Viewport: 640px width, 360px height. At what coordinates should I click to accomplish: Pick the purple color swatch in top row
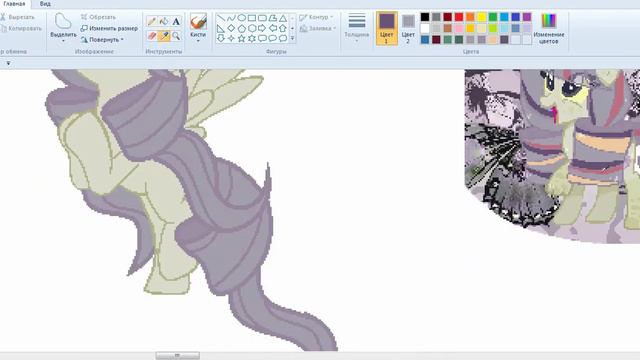[527, 17]
